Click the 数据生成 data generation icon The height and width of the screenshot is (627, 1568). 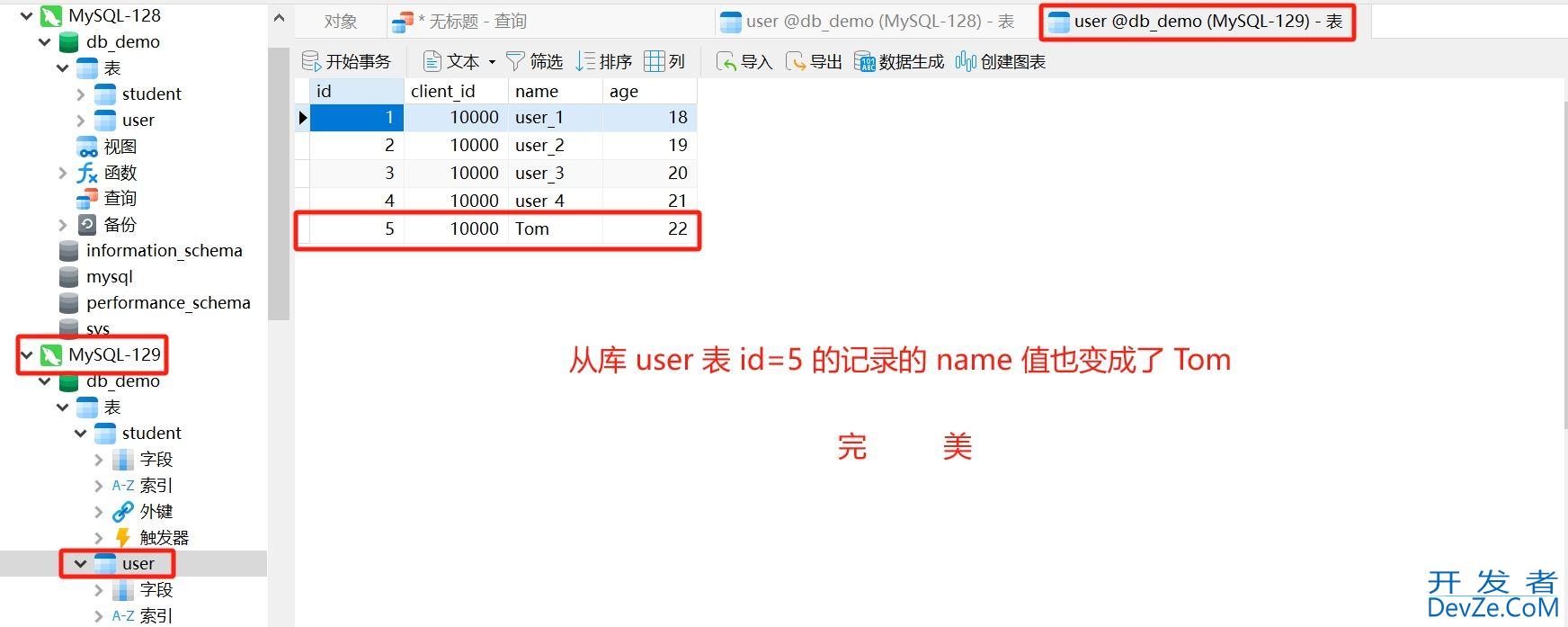pos(865,61)
